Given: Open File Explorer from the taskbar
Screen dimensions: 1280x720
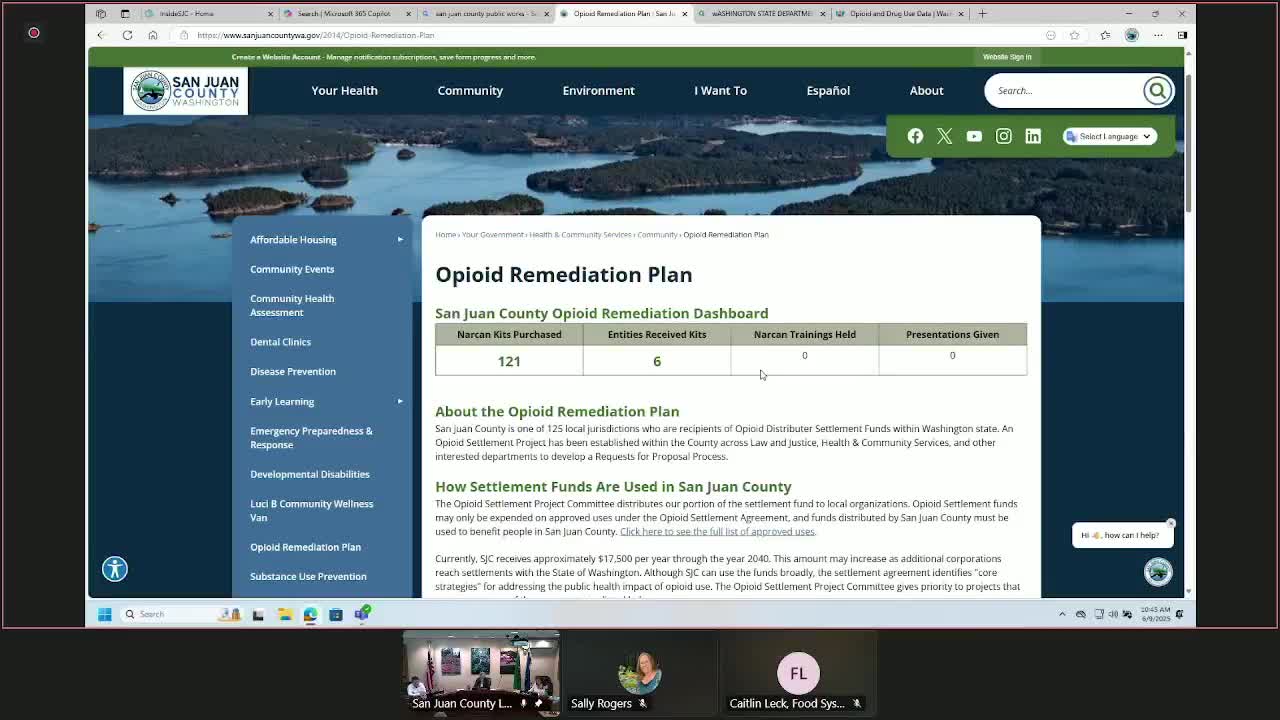Looking at the screenshot, I should (285, 614).
